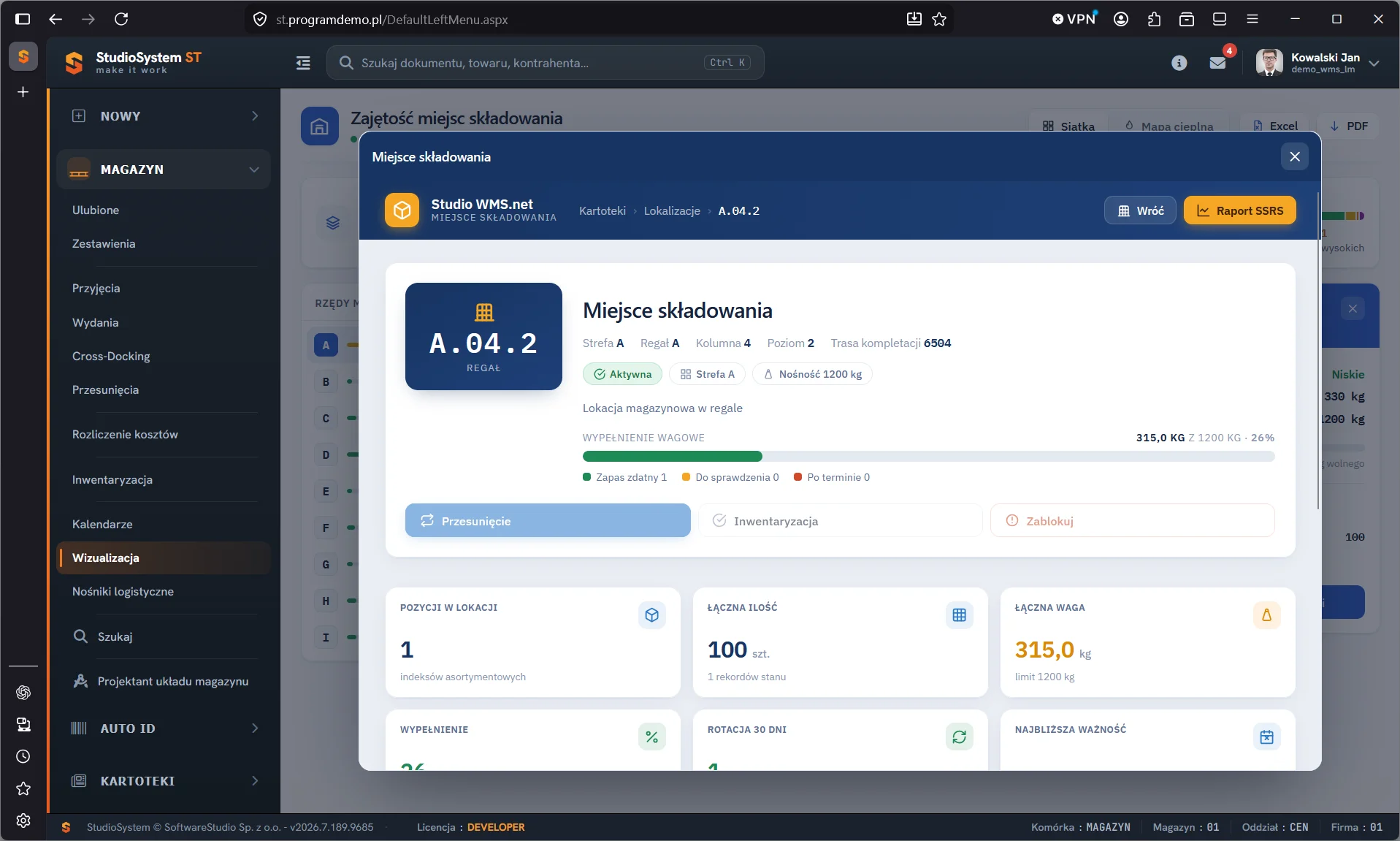Click the Łączna ilość grid icon
Image resolution: width=1400 pixels, height=841 pixels.
click(959, 615)
